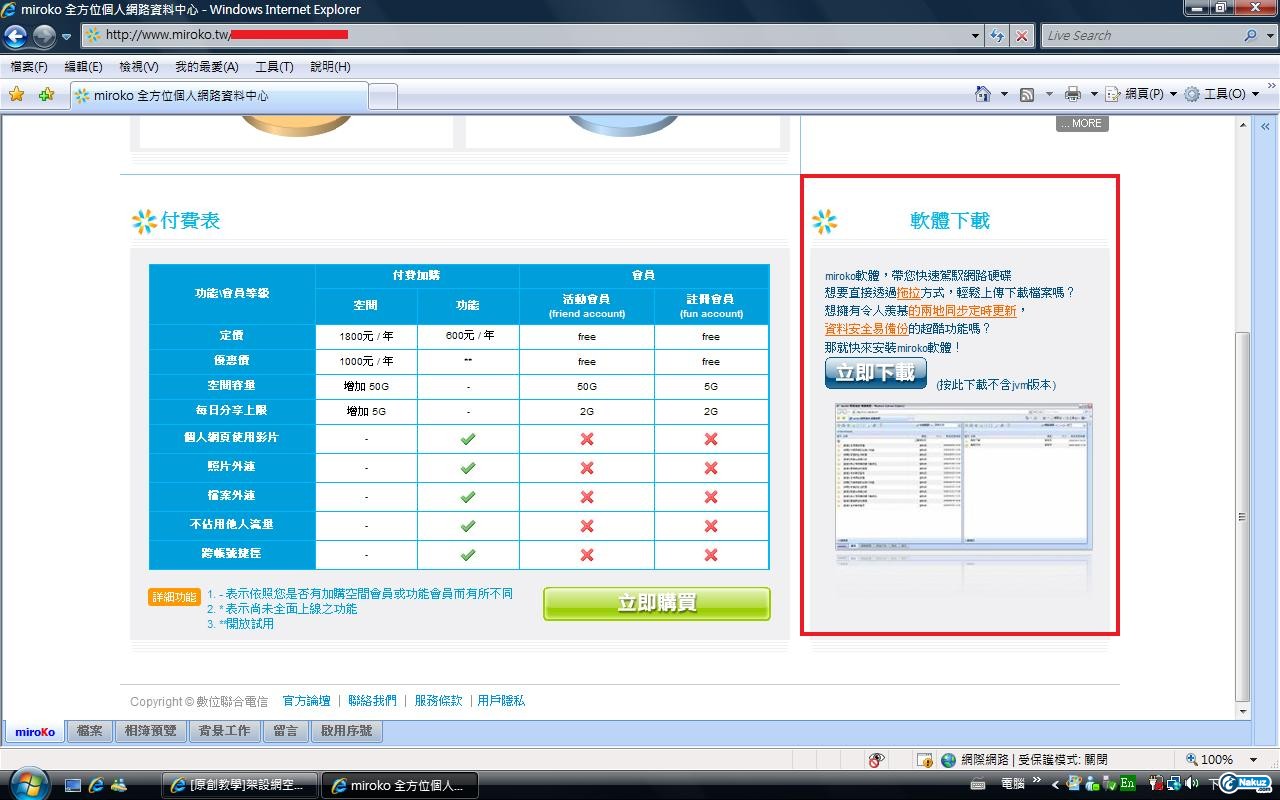Open RSS feeds icon in command bar
Image resolution: width=1280 pixels, height=800 pixels.
[x=1027, y=94]
